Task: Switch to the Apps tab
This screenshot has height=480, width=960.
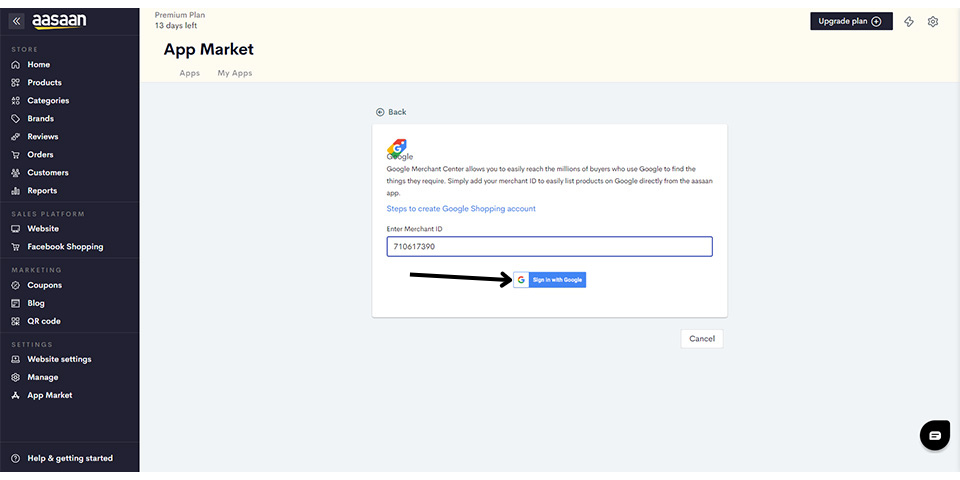Action: (190, 73)
